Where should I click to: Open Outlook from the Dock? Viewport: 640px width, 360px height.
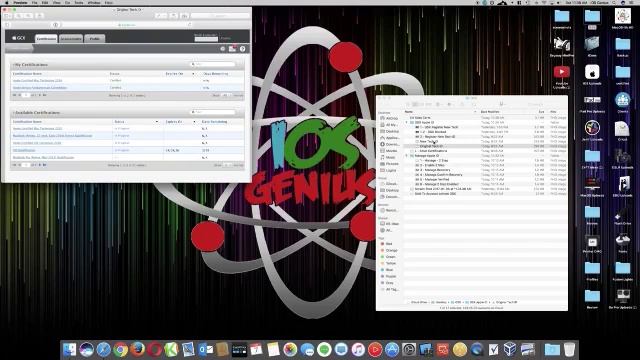tap(205, 350)
